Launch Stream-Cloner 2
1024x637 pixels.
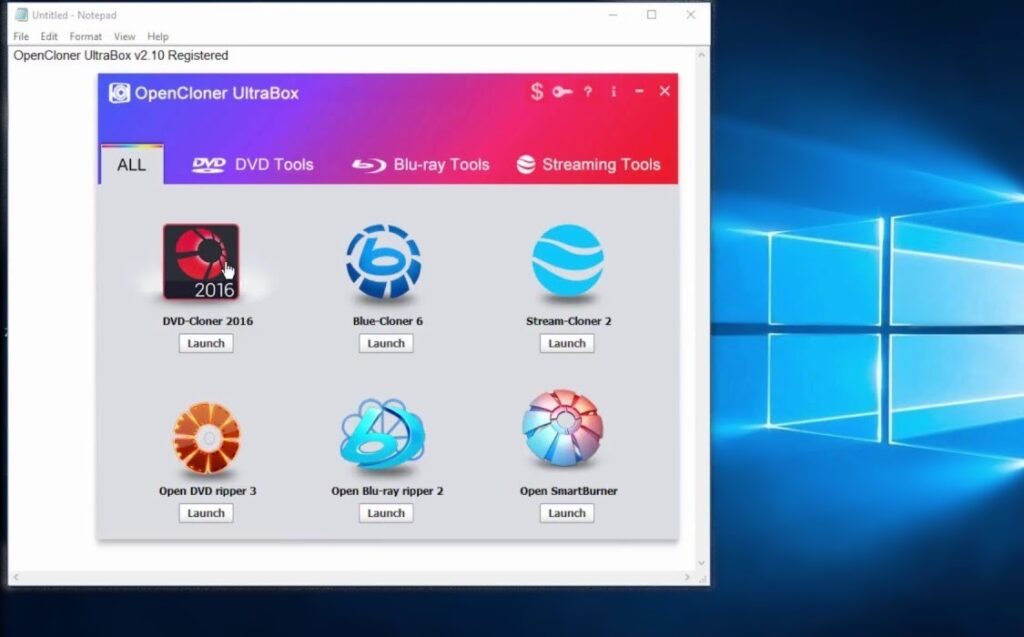tap(567, 343)
